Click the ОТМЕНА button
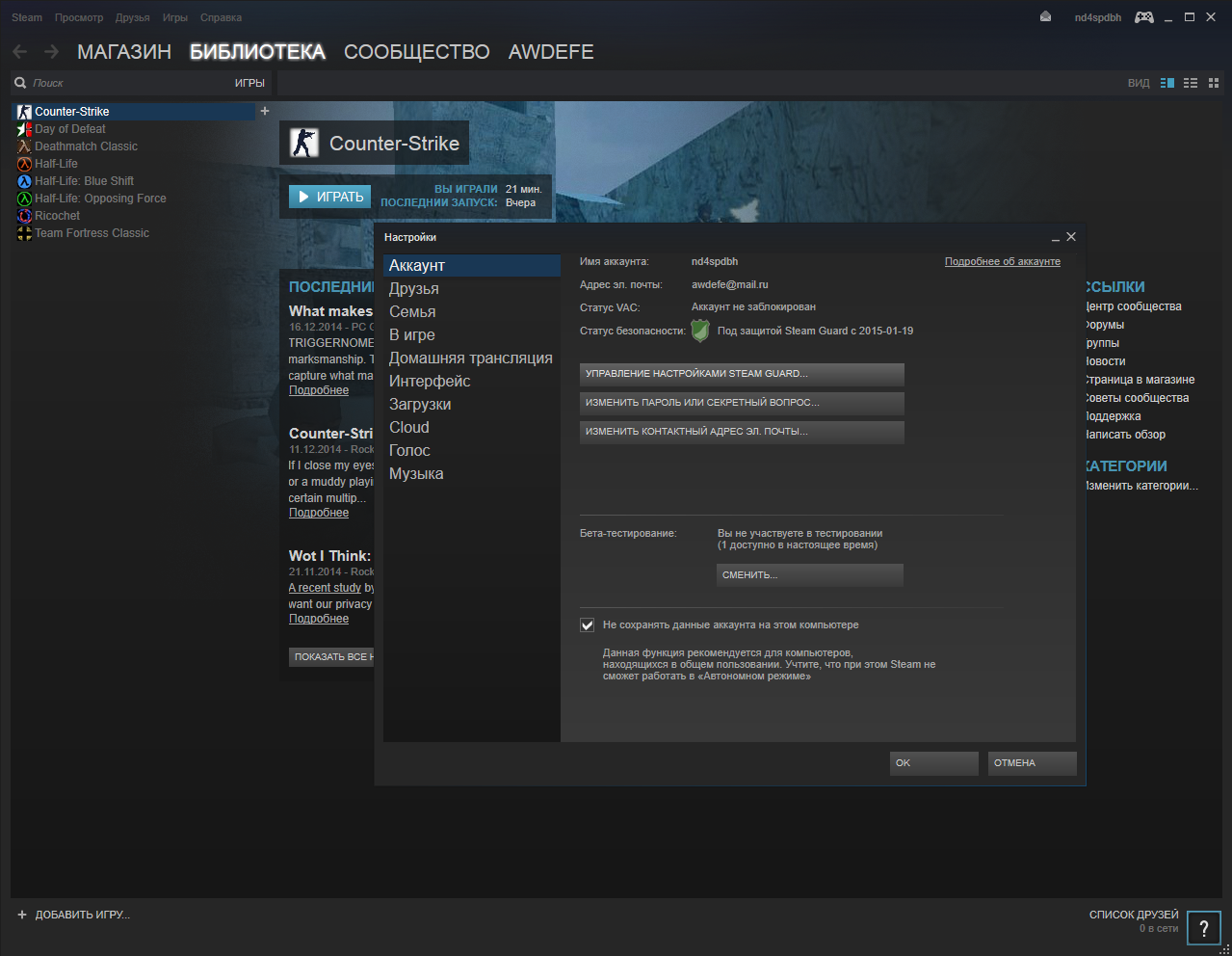The image size is (1232, 956). (1033, 763)
